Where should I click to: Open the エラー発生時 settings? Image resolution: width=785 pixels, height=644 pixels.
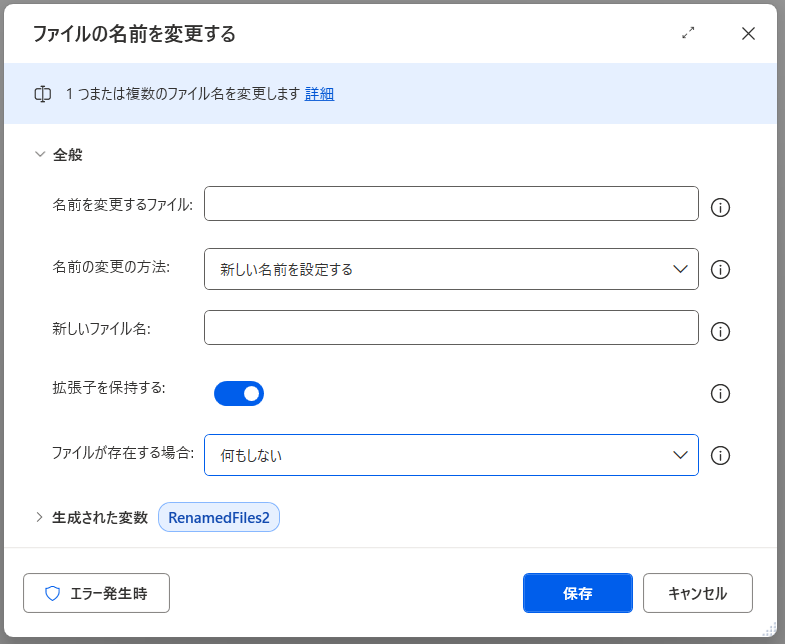point(96,593)
